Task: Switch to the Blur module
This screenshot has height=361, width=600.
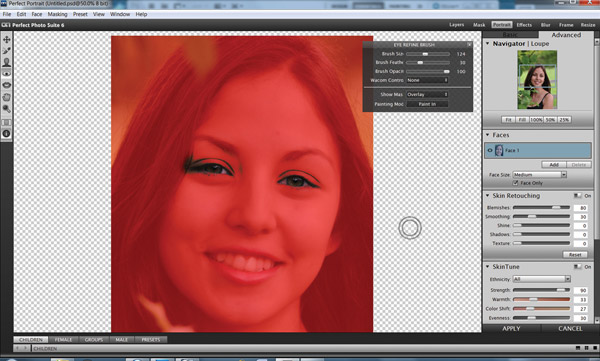Action: coord(545,25)
